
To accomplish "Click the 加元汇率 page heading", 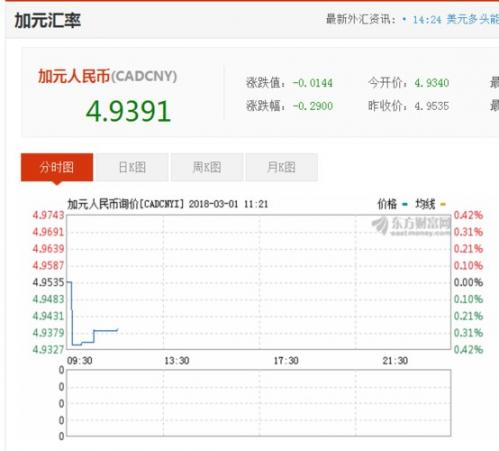I will 47,21.
